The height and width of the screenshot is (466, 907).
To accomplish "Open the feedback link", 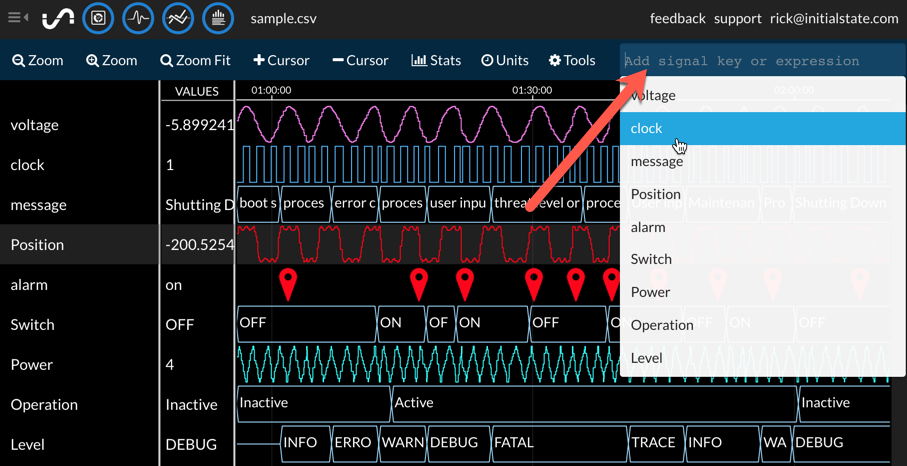I will click(x=677, y=18).
